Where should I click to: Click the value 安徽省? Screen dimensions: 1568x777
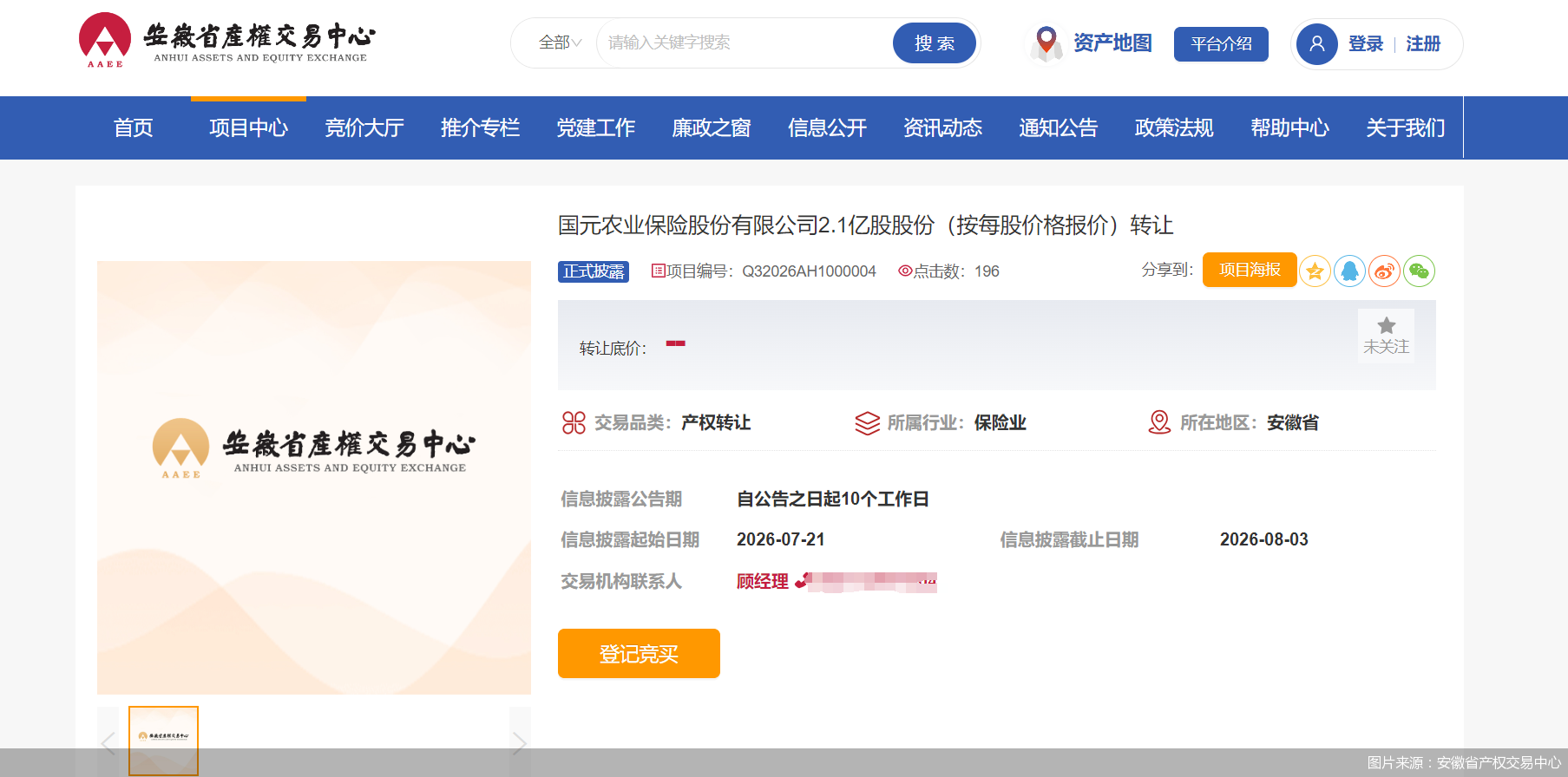click(x=1293, y=422)
